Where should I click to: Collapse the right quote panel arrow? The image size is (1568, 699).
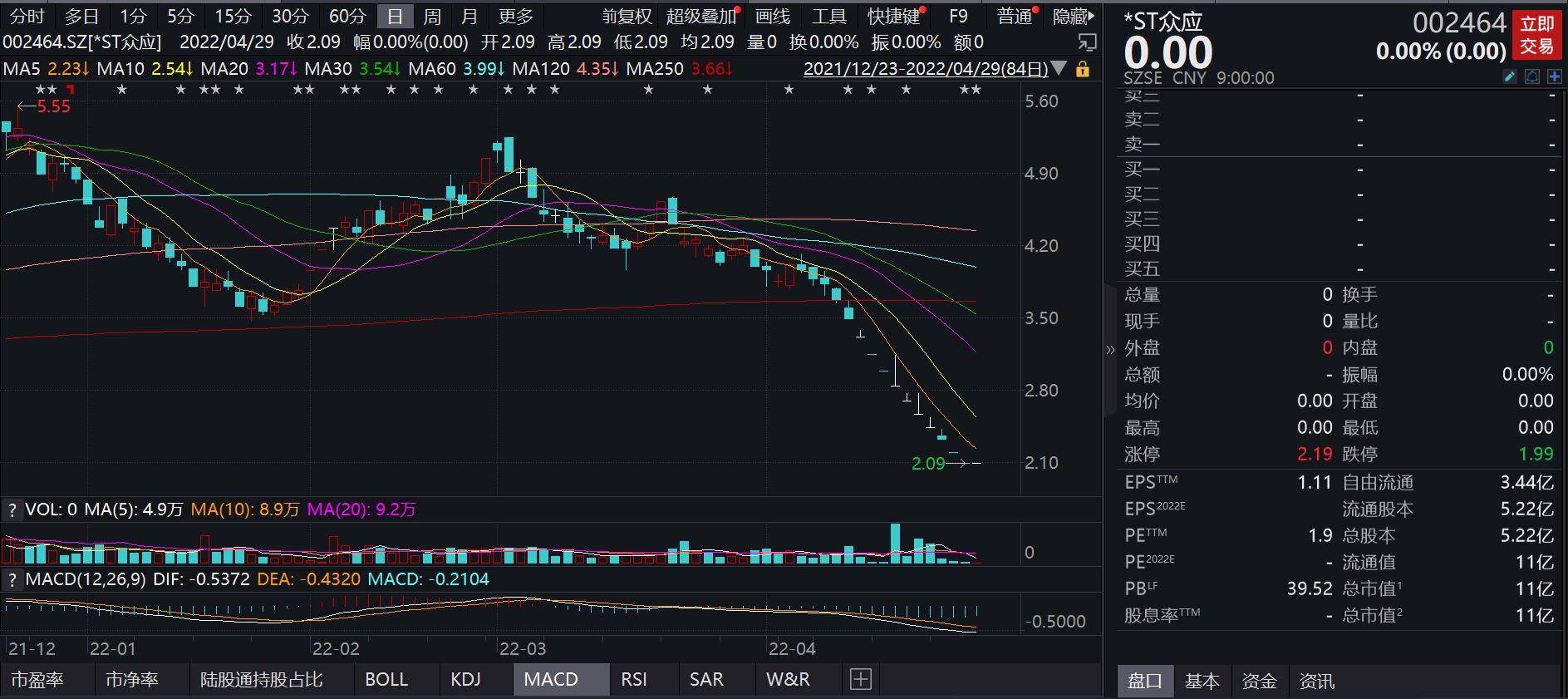(1110, 350)
